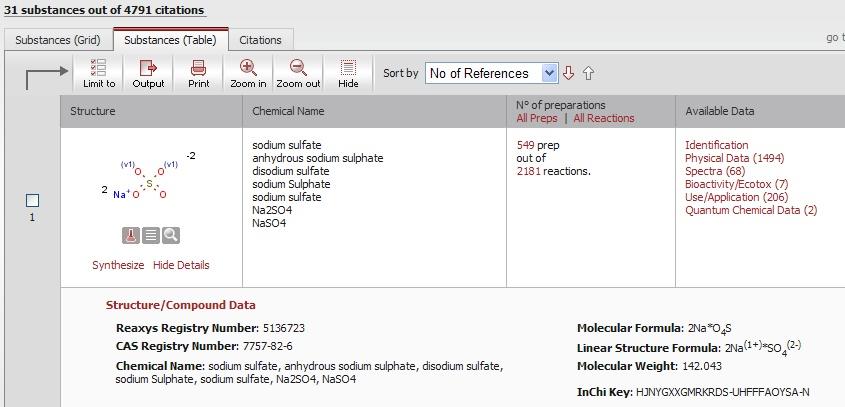845x407 pixels.
Task: Click Hide Details link
Action: [181, 265]
